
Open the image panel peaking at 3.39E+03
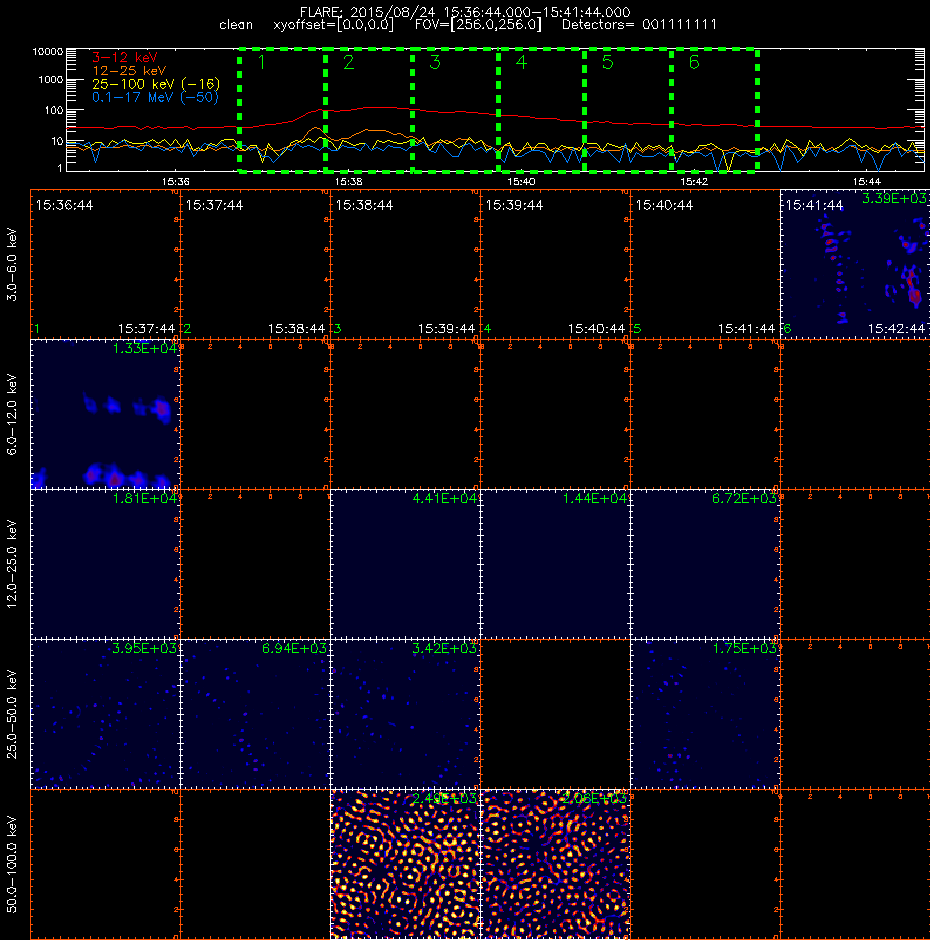pos(855,264)
